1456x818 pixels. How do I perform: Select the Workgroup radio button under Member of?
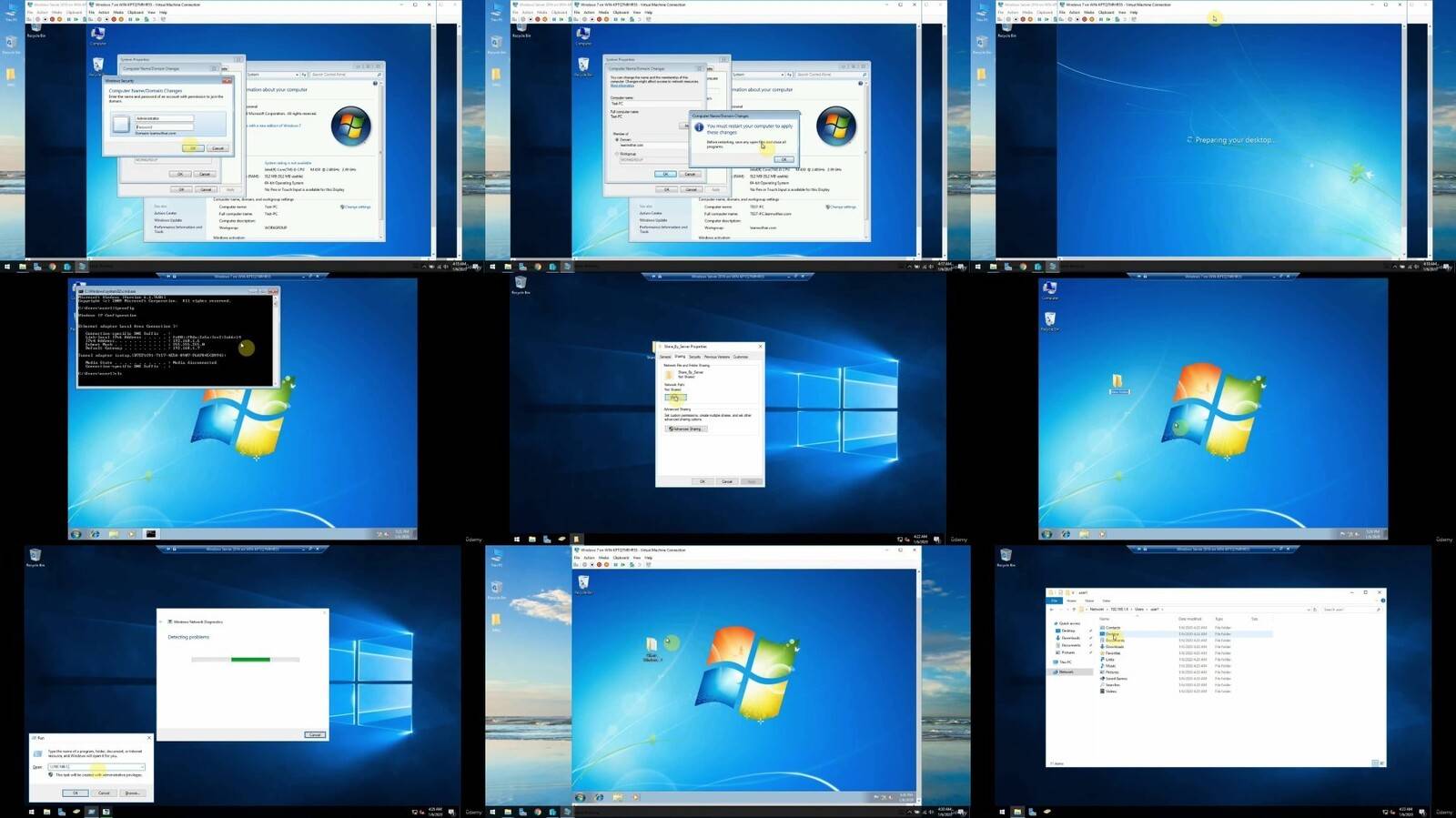(x=616, y=154)
